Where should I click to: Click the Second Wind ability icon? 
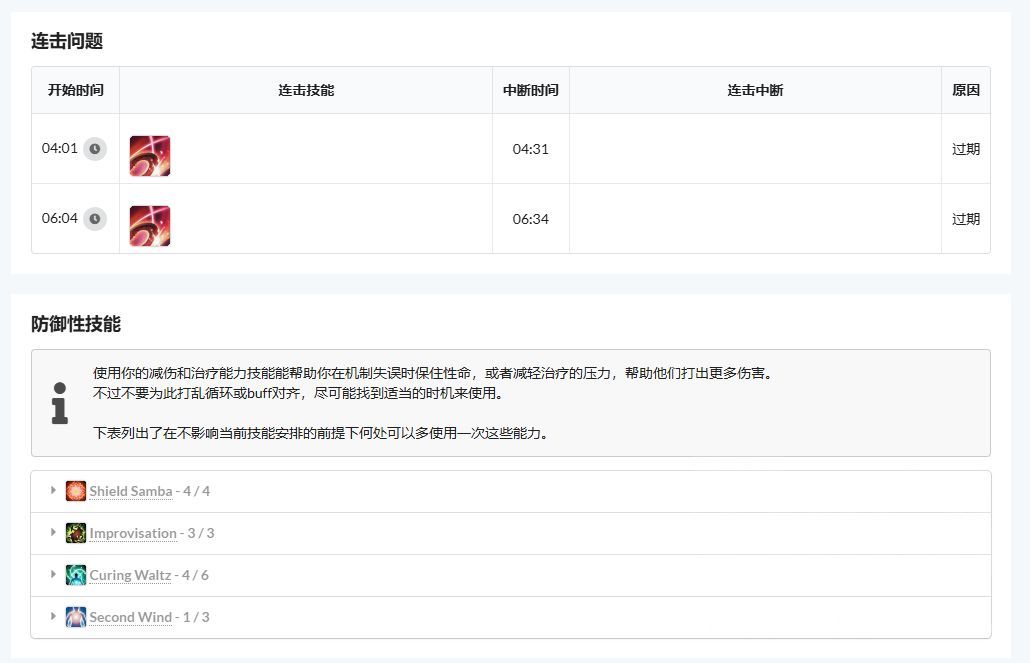click(x=76, y=617)
